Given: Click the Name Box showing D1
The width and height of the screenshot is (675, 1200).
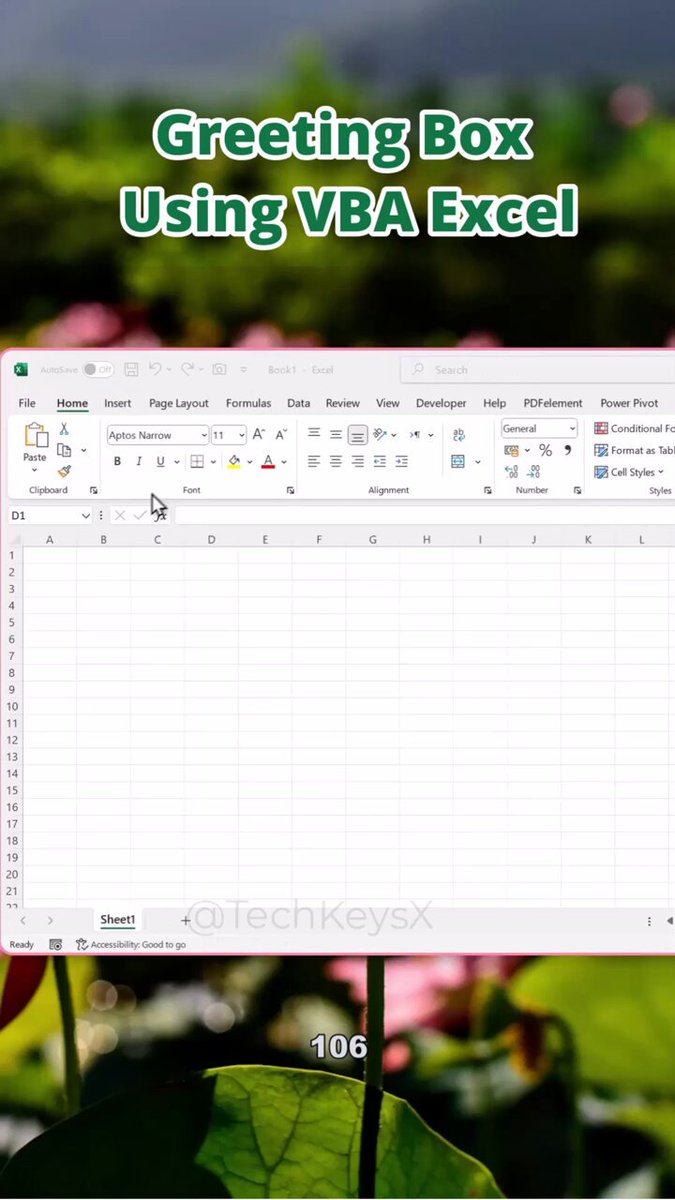Looking at the screenshot, I should pyautogui.click(x=43, y=515).
